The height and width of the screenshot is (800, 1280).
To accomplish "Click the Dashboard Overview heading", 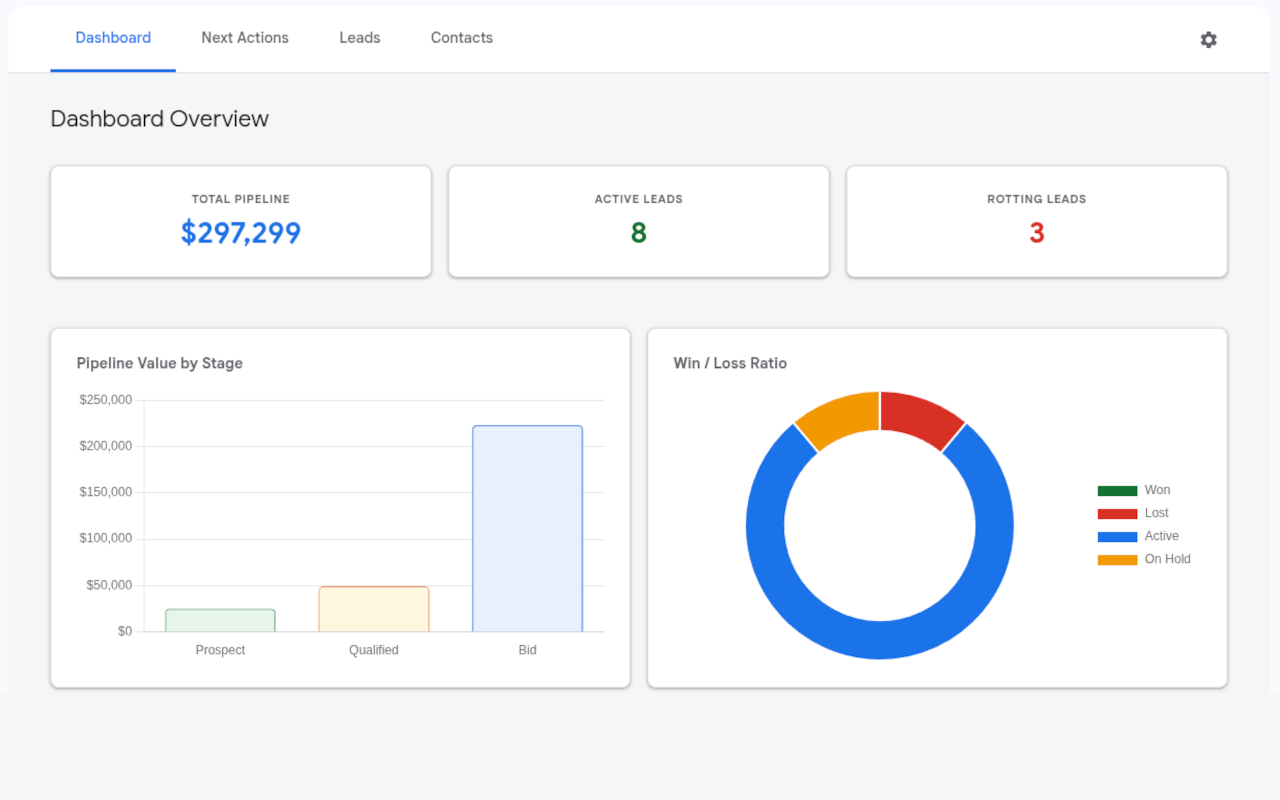I will pos(160,119).
